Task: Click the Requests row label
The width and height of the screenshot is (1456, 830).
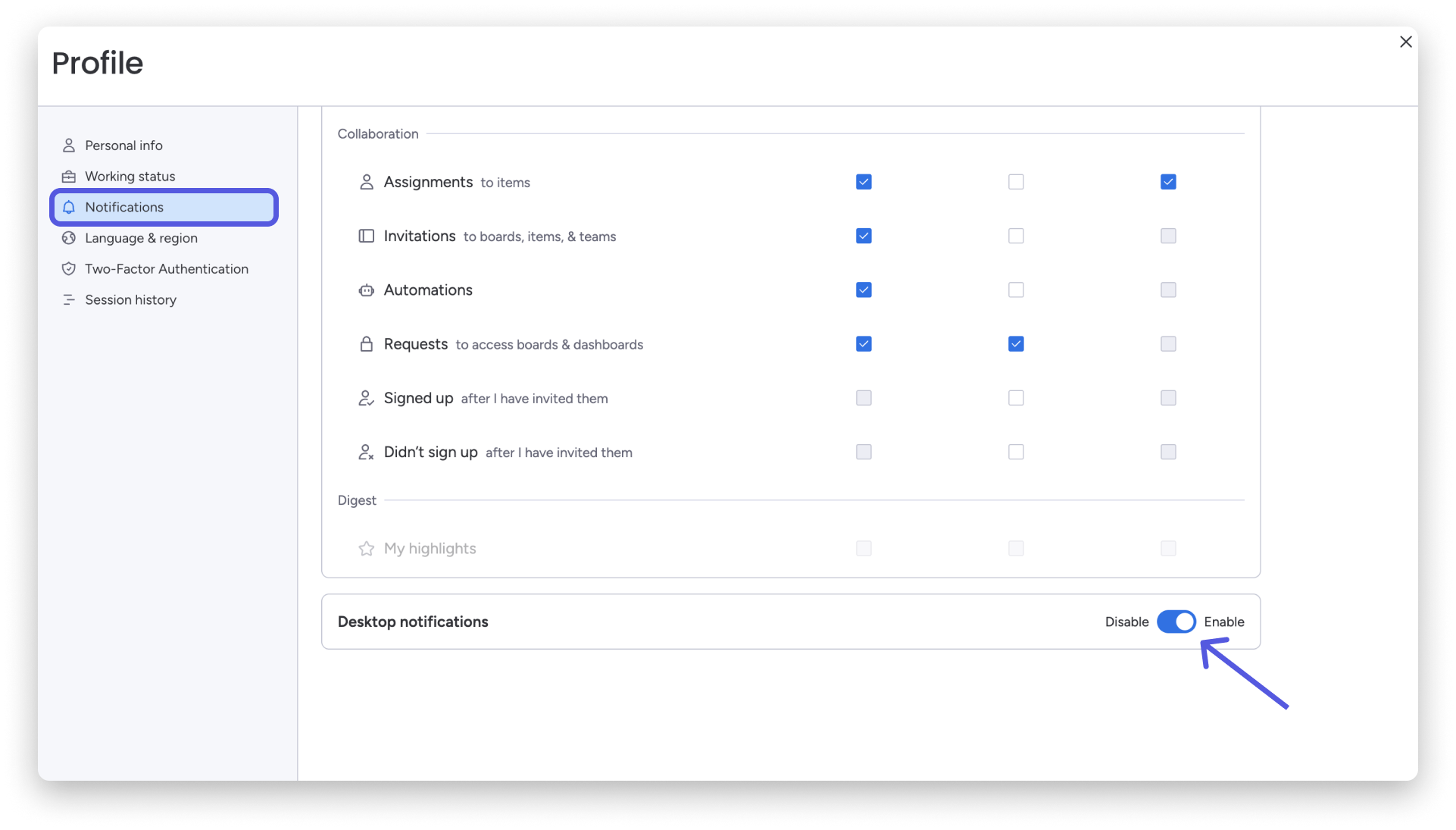Action: point(416,344)
